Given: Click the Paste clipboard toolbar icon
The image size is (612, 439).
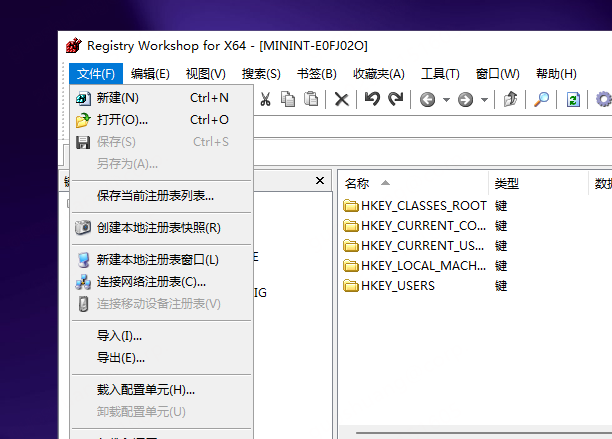Looking at the screenshot, I should click(x=311, y=99).
